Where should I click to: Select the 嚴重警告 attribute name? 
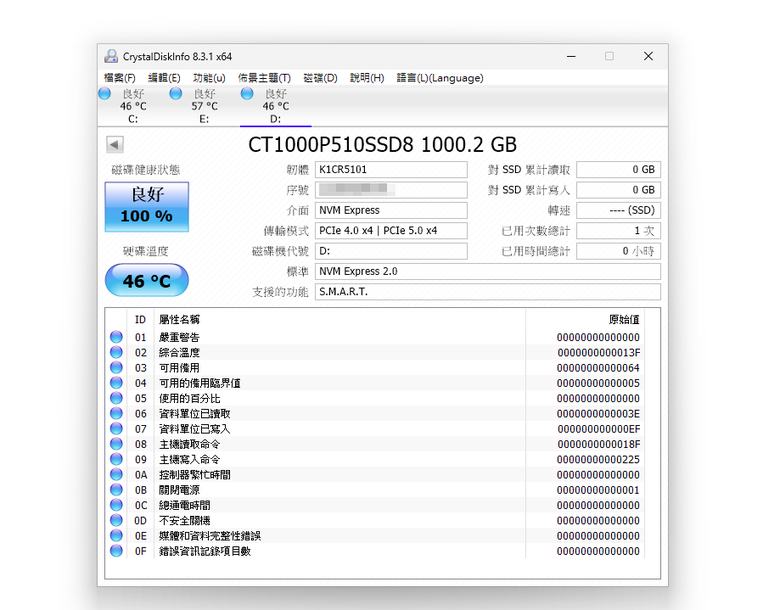point(179,337)
